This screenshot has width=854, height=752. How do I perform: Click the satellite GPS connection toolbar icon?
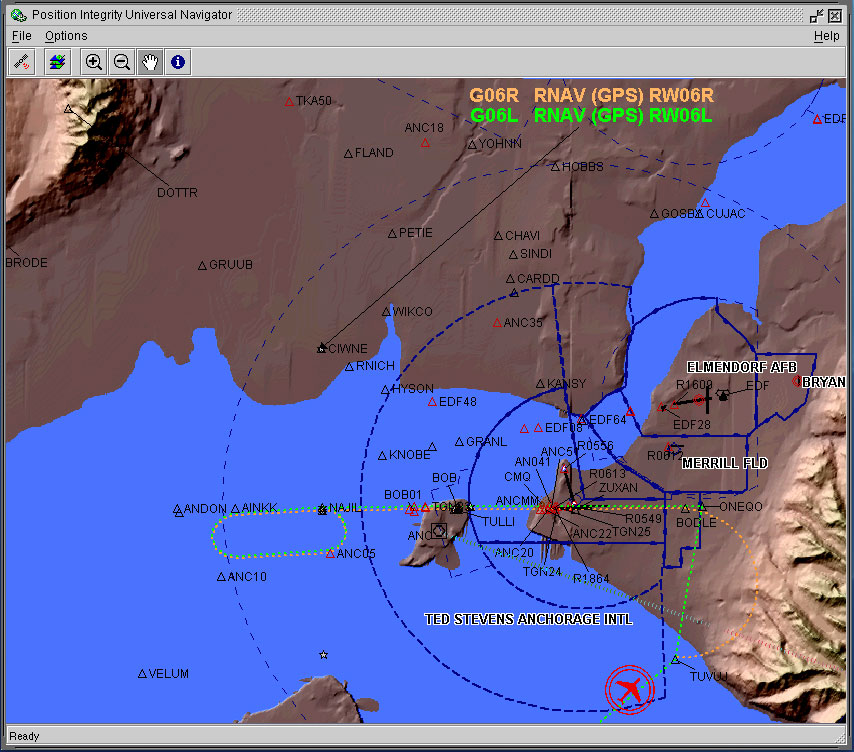point(22,62)
